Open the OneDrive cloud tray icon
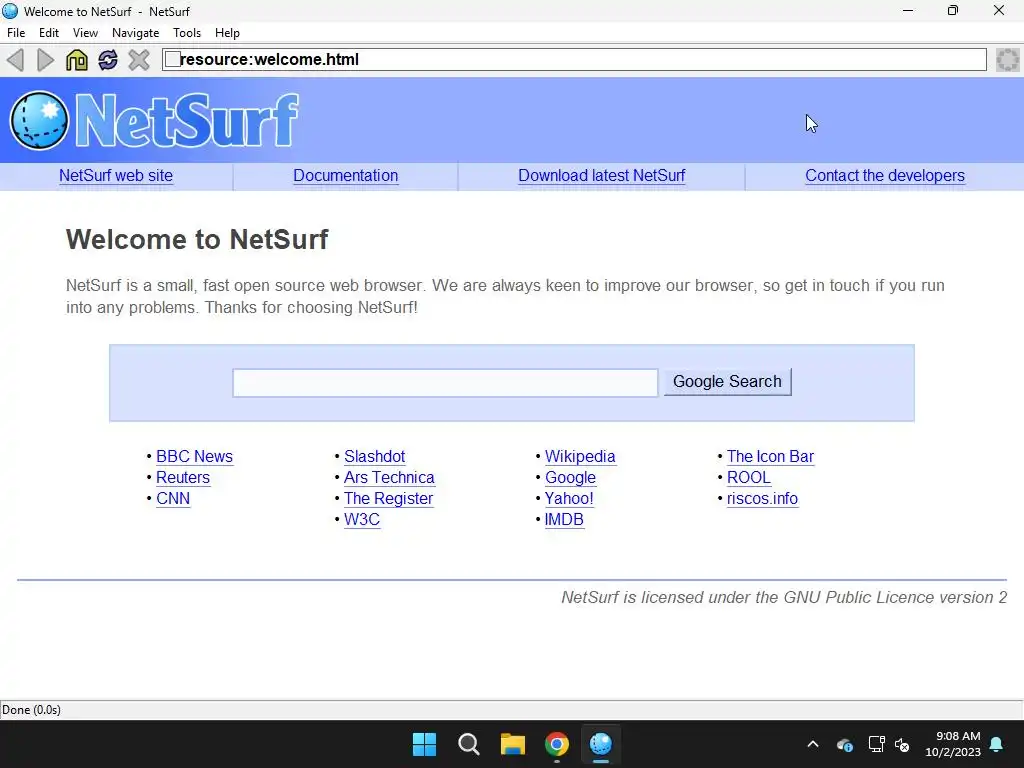1024x768 pixels. point(844,744)
